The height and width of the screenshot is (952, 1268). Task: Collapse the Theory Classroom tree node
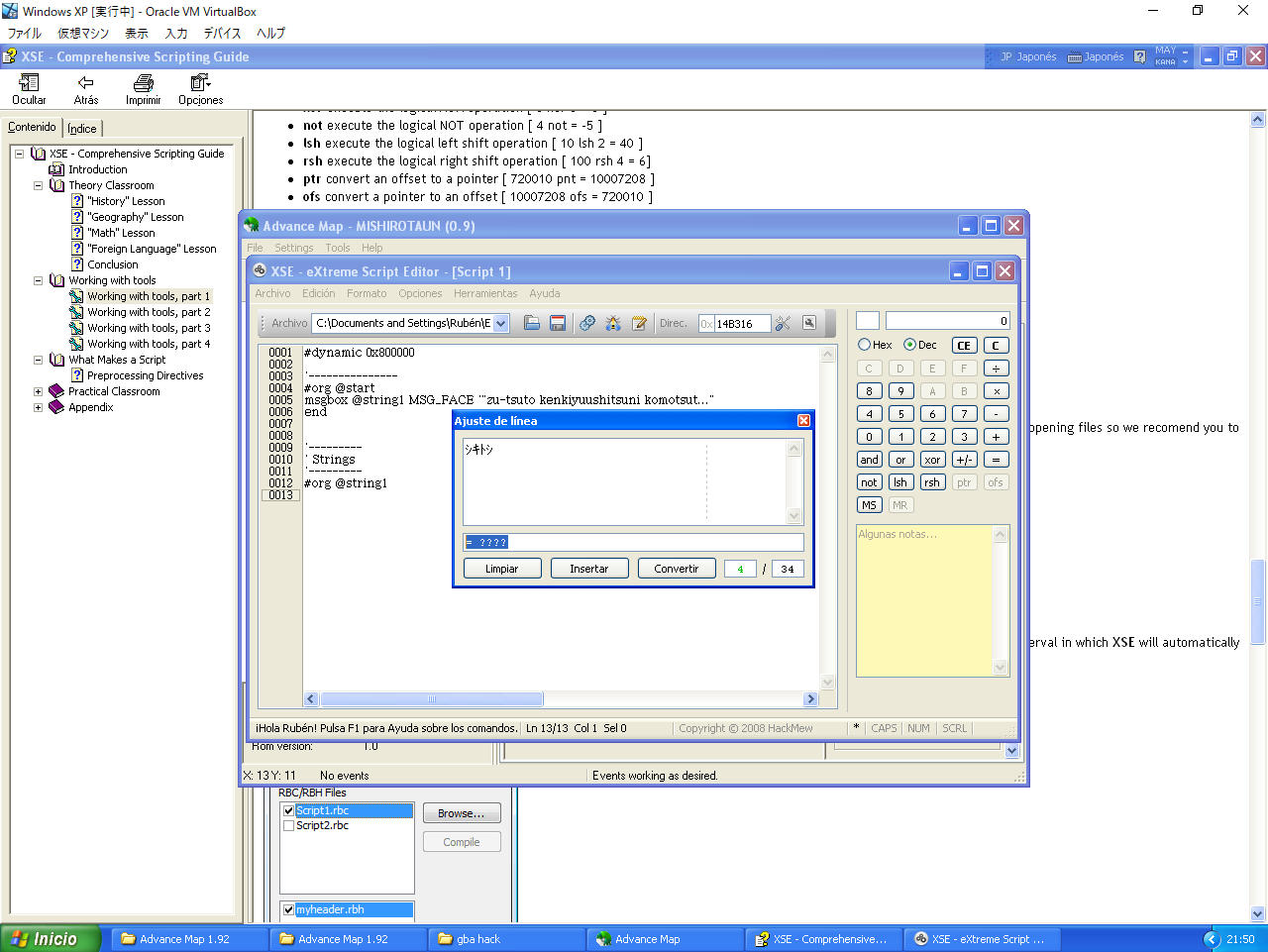click(38, 185)
